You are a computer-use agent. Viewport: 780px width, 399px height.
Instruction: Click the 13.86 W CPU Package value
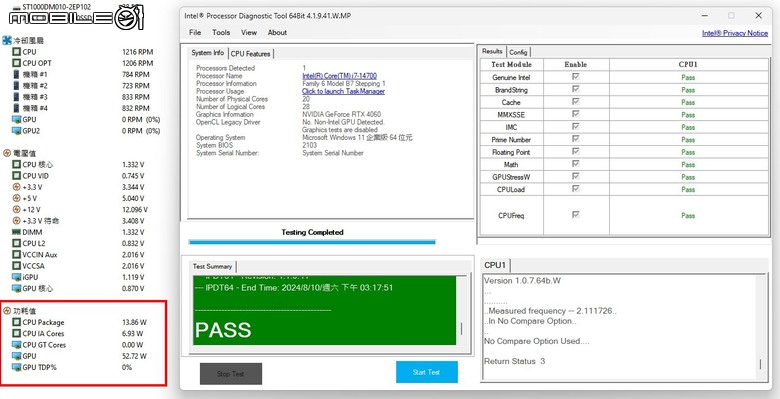click(x=134, y=322)
